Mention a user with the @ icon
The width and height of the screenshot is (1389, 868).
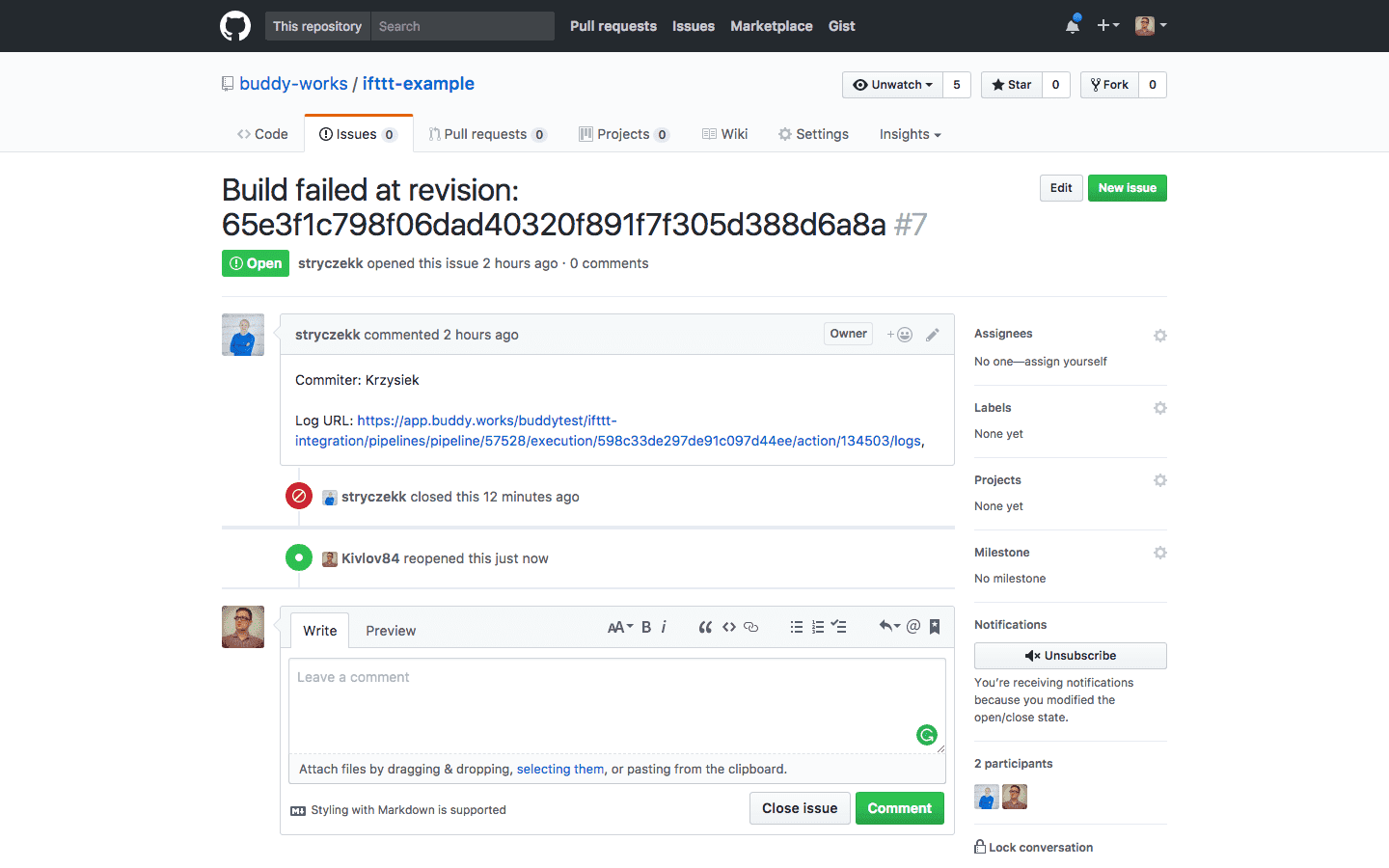pyautogui.click(x=913, y=627)
